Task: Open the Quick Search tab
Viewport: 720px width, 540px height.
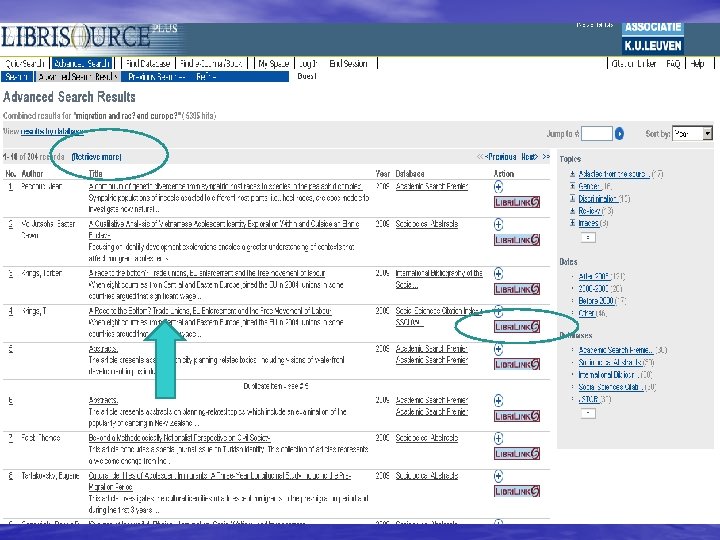Action: click(x=25, y=63)
